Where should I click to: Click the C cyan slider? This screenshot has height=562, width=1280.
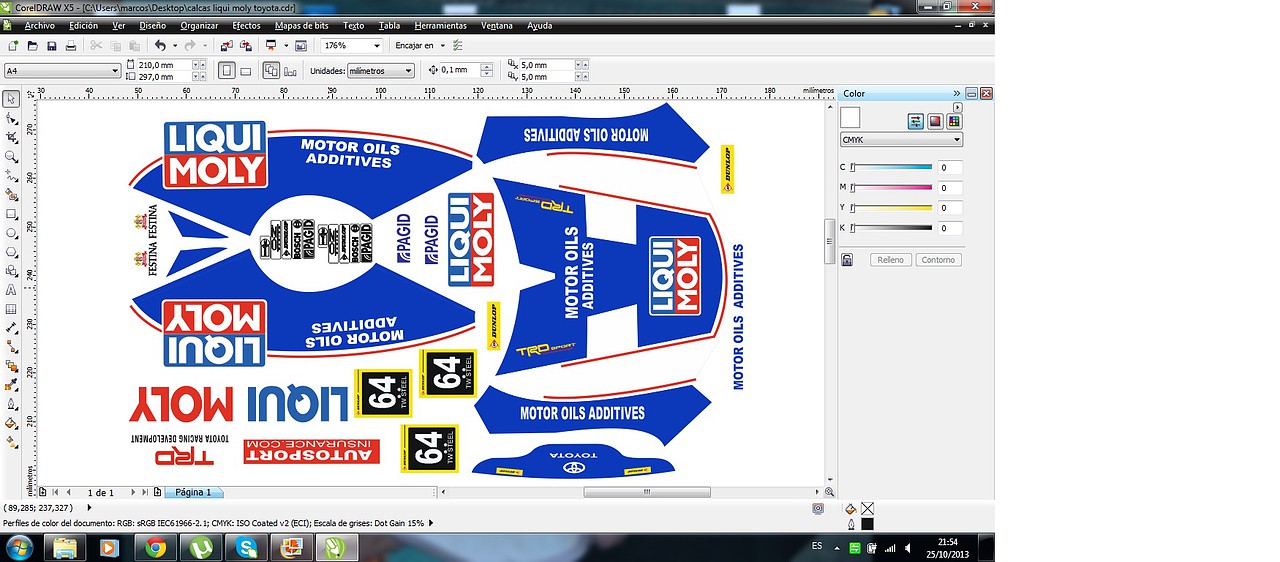pyautogui.click(x=891, y=168)
